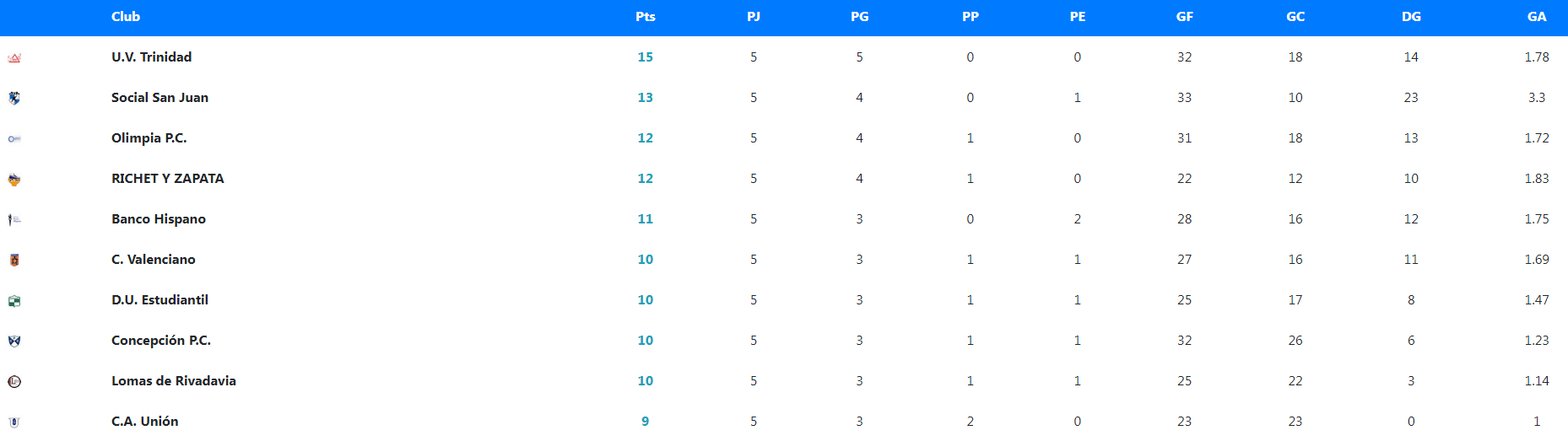Click the points value for Banco Hispano
Viewport: 1568px width, 441px height.
[x=646, y=219]
